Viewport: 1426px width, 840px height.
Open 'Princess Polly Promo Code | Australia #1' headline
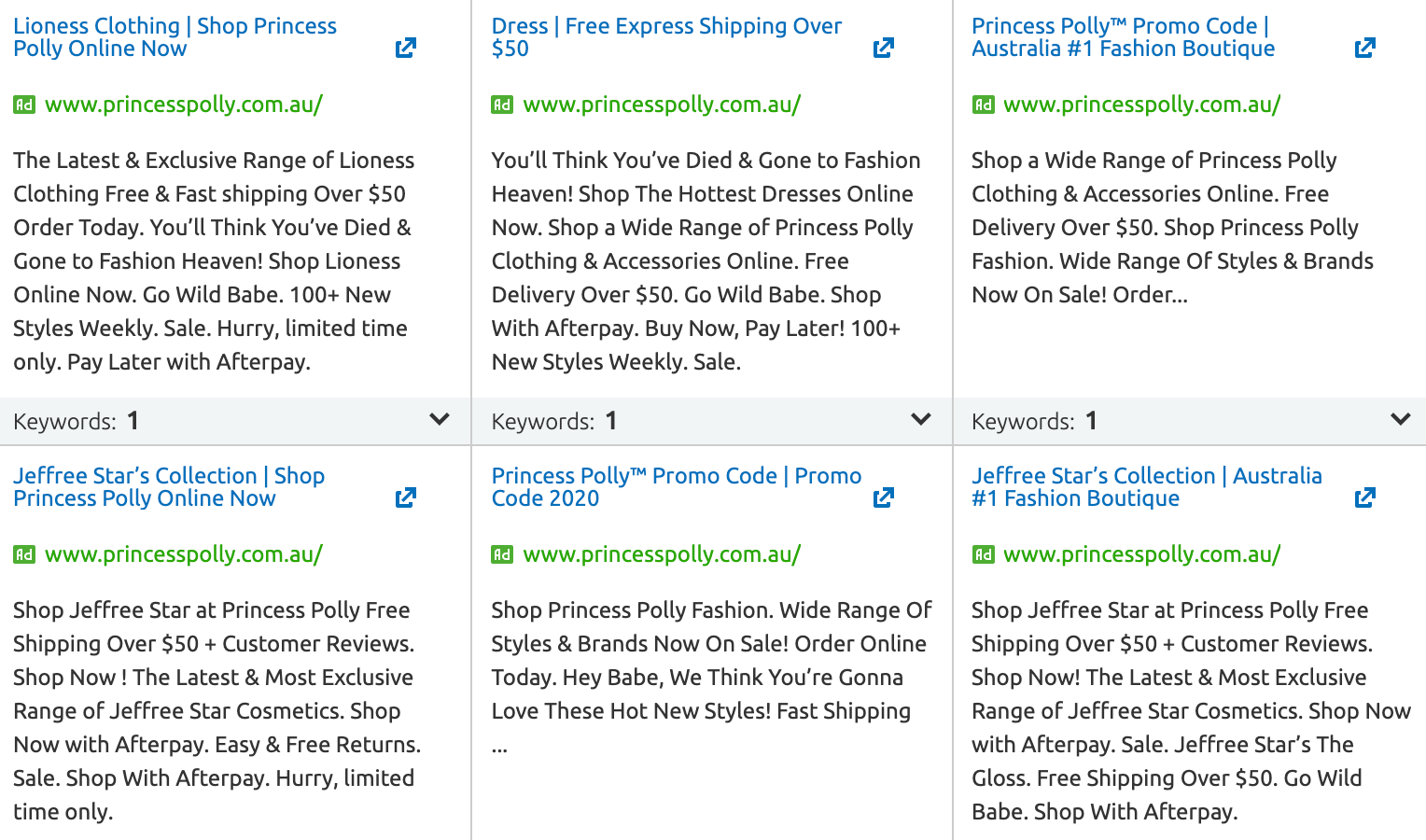[x=1123, y=37]
